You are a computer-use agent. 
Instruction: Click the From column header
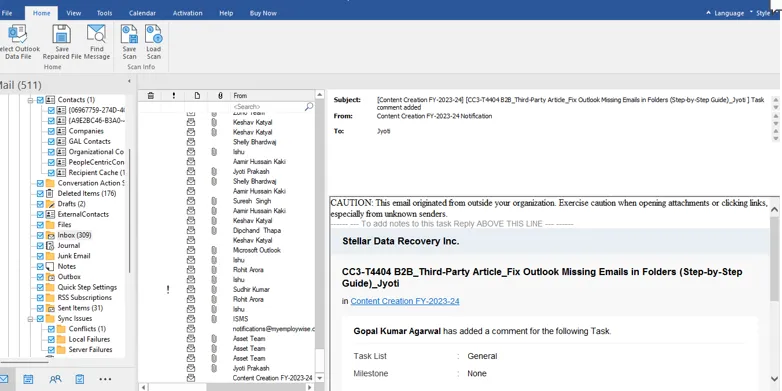tap(272, 95)
